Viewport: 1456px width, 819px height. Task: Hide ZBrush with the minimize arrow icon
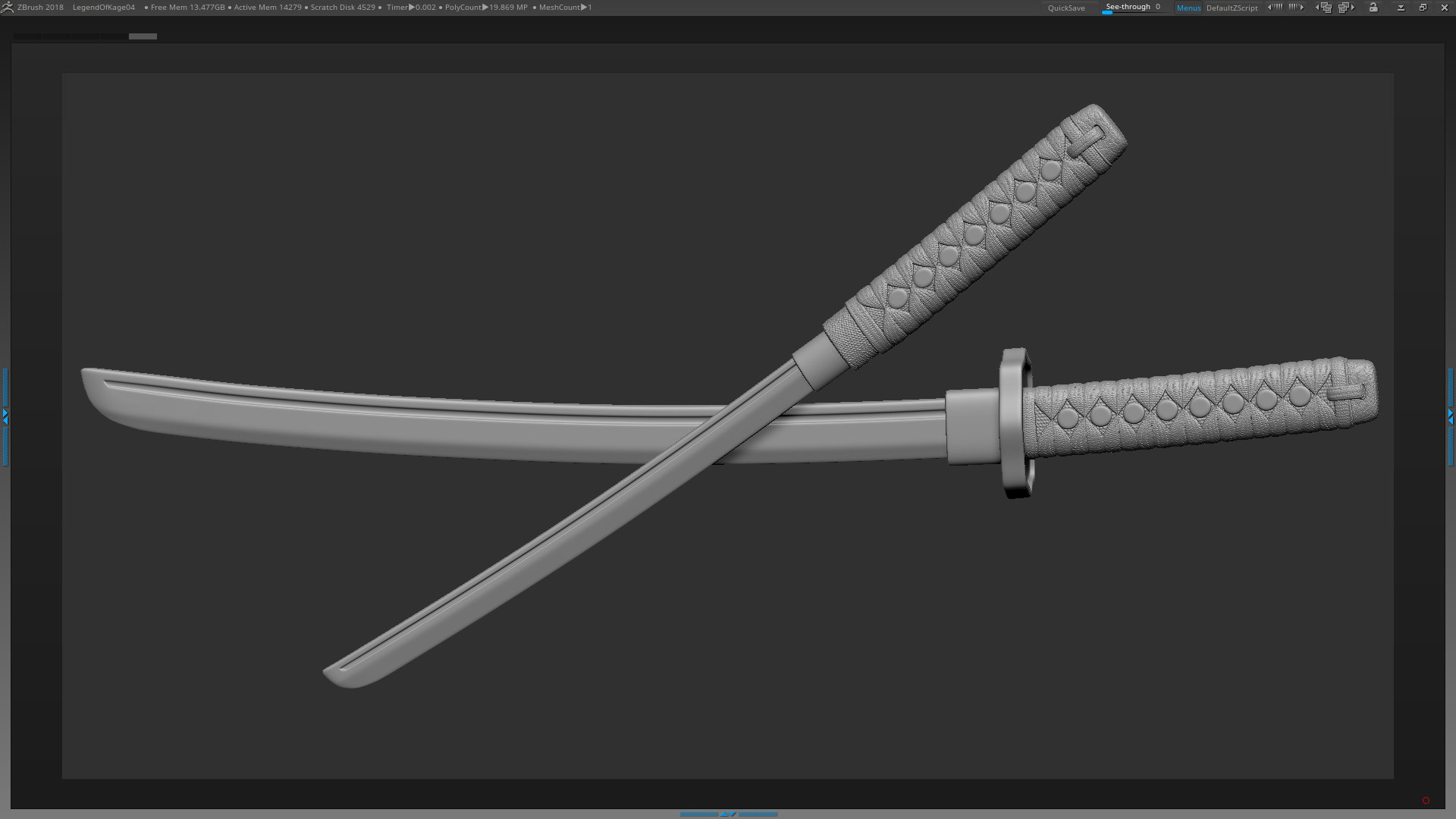1401,8
